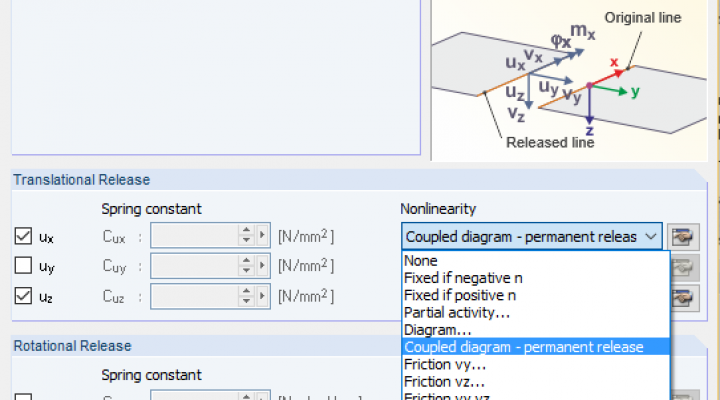
Task: Click the arrow button beside the Cuz field
Action: (x=263, y=297)
